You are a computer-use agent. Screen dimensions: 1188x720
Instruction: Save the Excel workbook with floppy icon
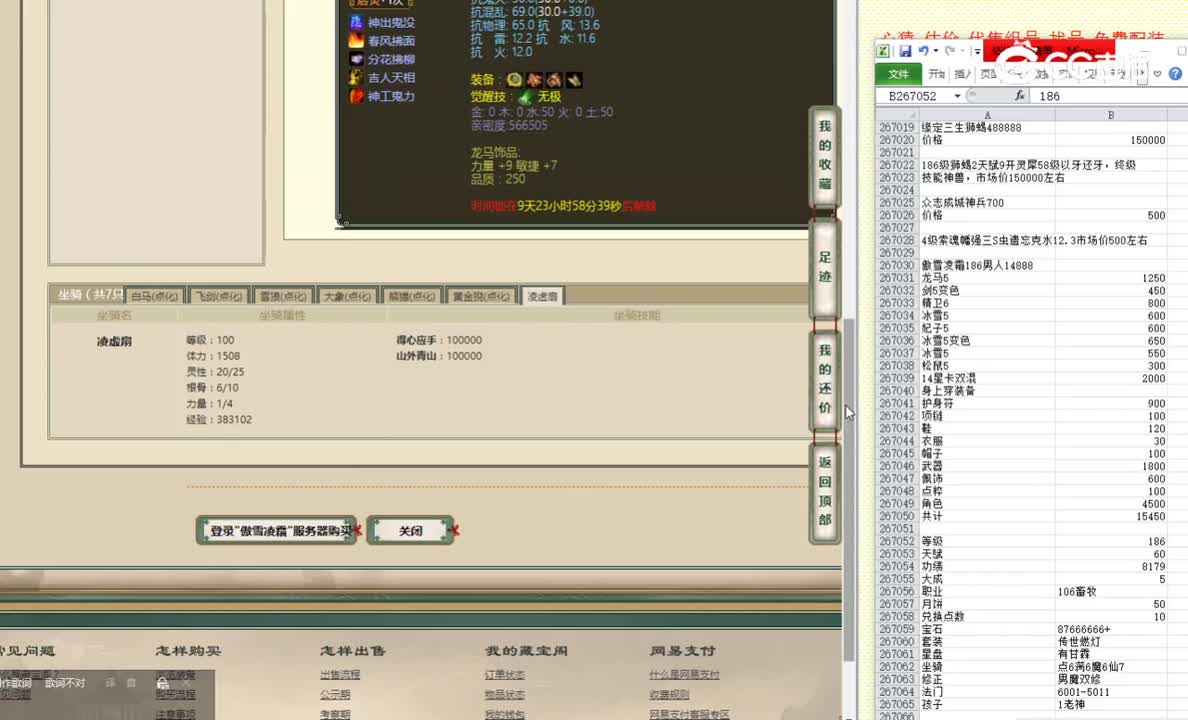905,52
